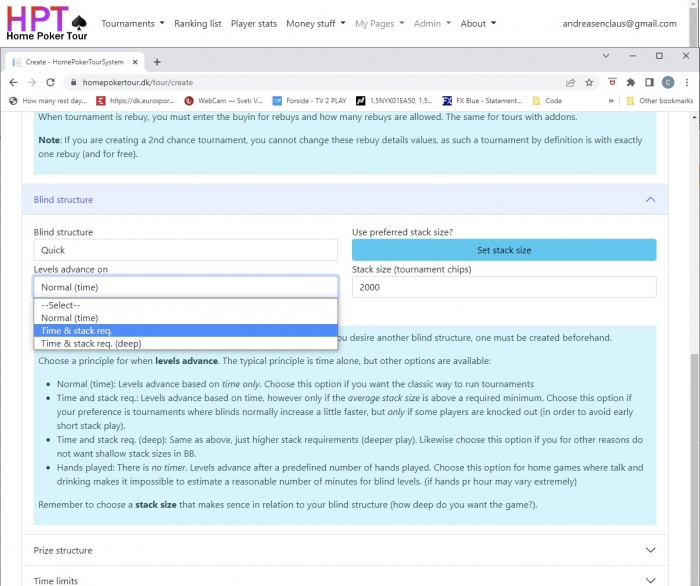Click the 'Create - HomePokerTourSystem' browser tab
700x586 pixels.
[x=75, y=62]
